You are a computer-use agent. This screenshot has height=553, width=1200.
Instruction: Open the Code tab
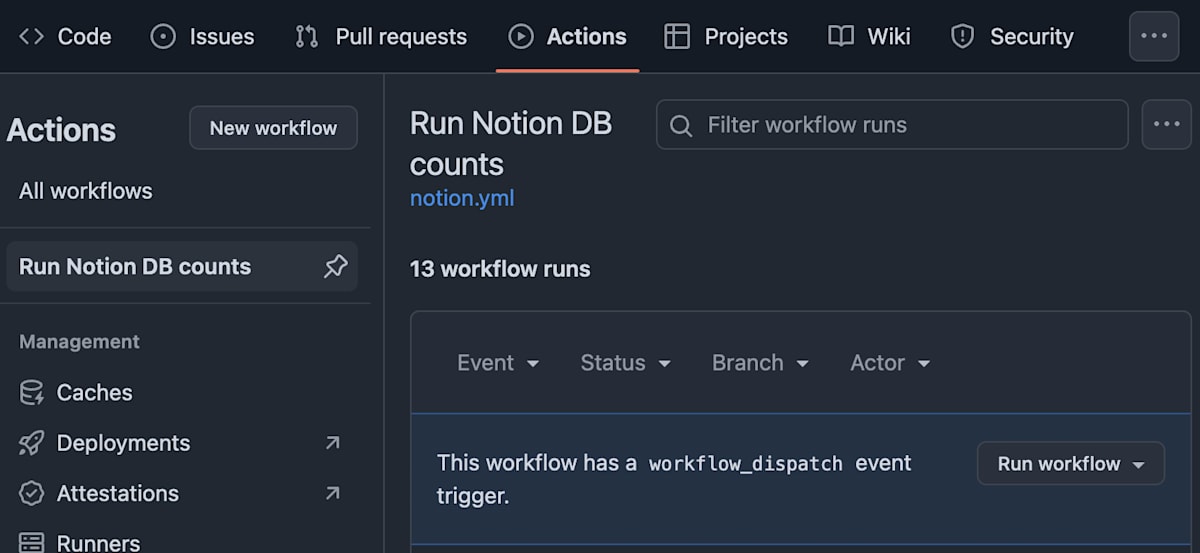tap(65, 37)
